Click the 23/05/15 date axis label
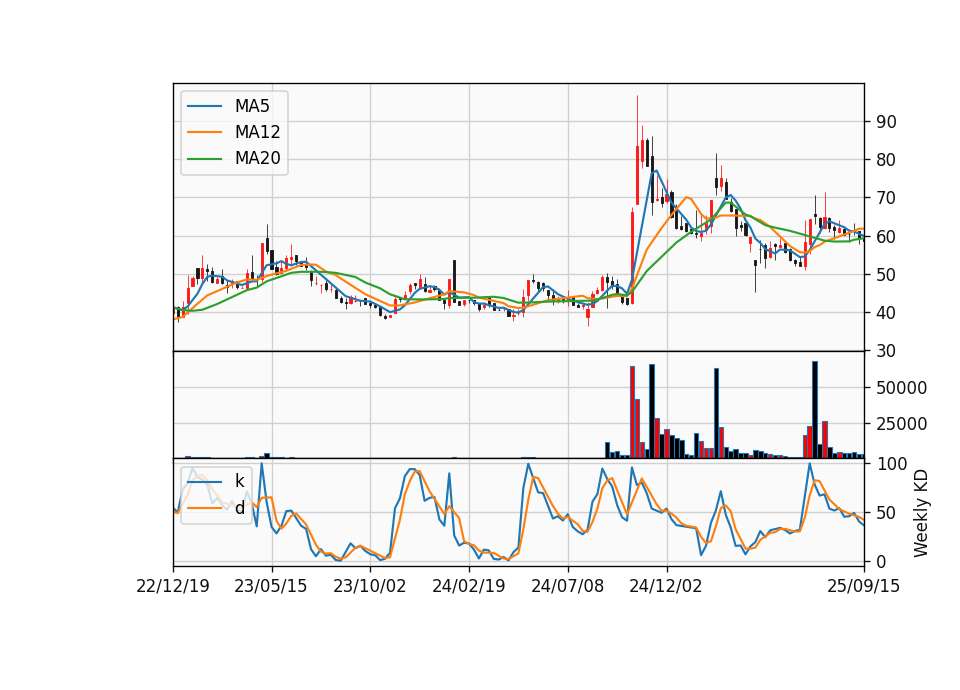Image resolution: width=960 pixels, height=690 pixels. point(271,586)
